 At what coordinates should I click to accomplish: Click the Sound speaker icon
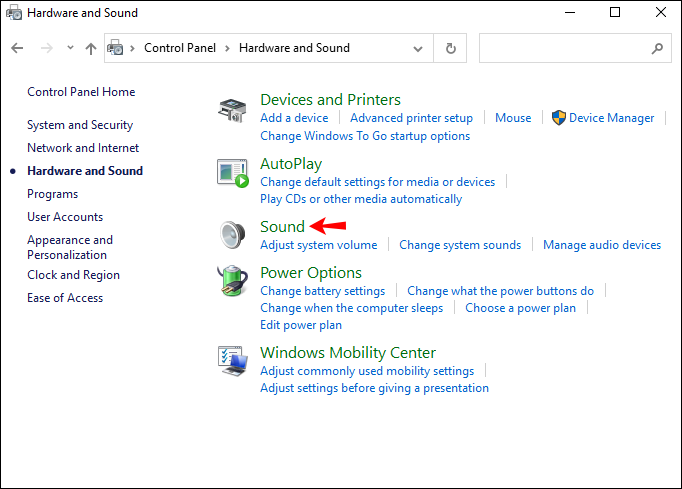pos(232,234)
